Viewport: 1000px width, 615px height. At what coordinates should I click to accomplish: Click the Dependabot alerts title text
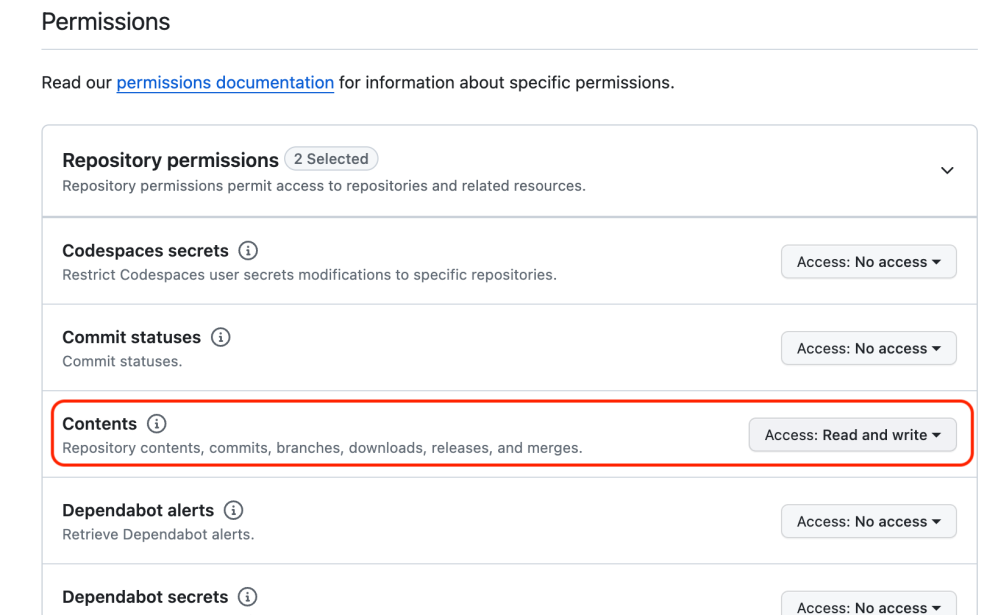(x=138, y=510)
